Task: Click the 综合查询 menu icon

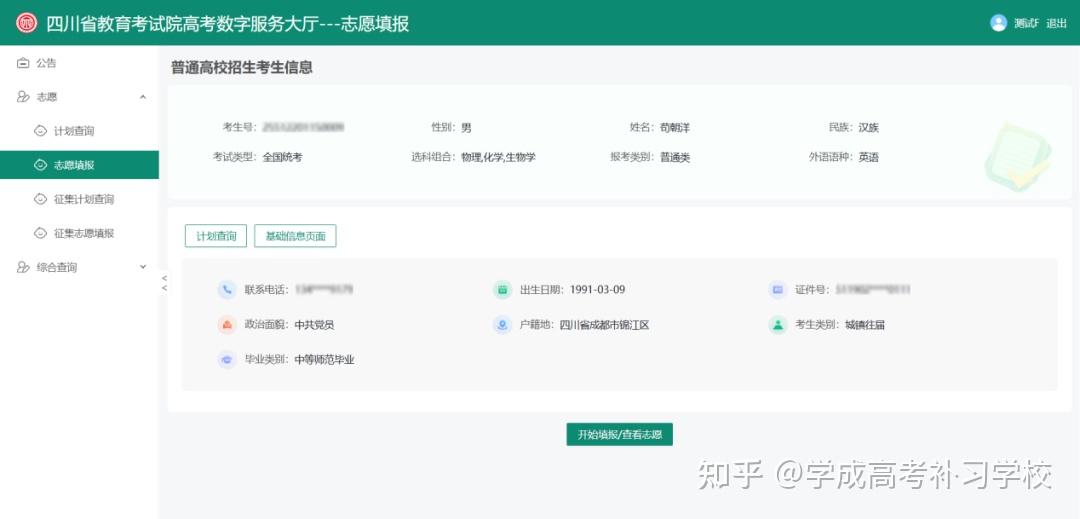Action: 23,267
